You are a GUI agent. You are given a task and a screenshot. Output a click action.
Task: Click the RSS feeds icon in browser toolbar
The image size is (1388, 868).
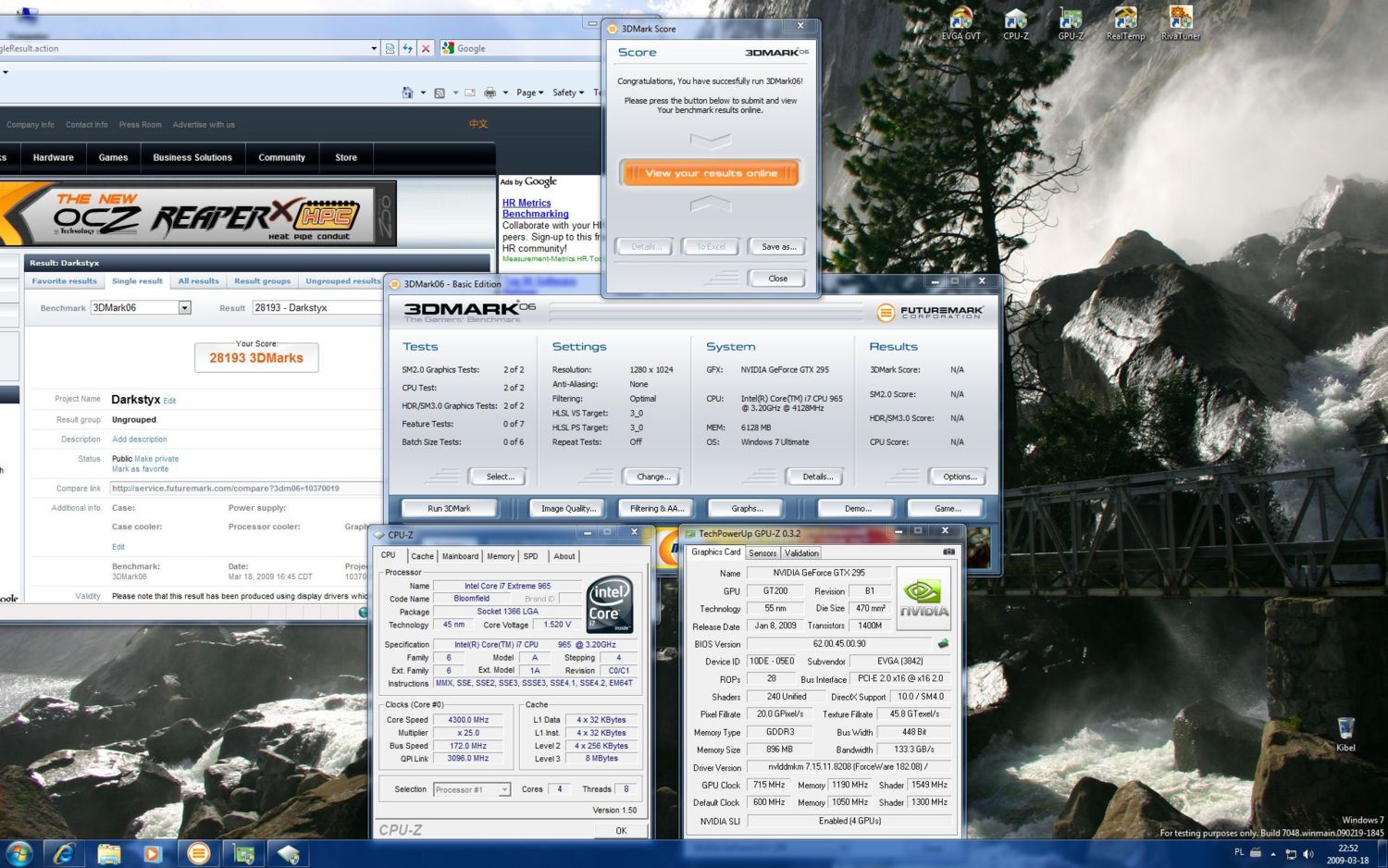pos(440,93)
